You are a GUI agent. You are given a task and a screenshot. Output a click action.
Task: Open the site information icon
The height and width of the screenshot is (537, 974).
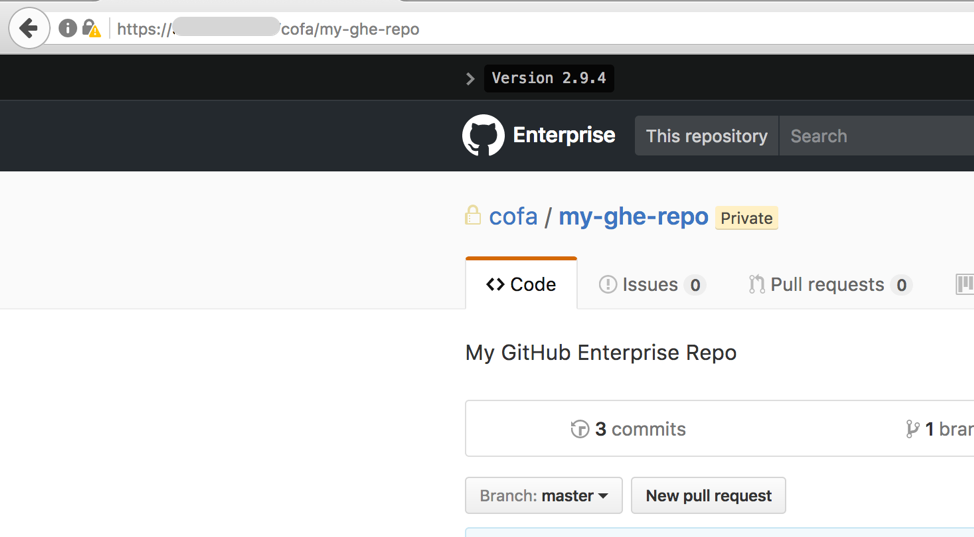(68, 28)
